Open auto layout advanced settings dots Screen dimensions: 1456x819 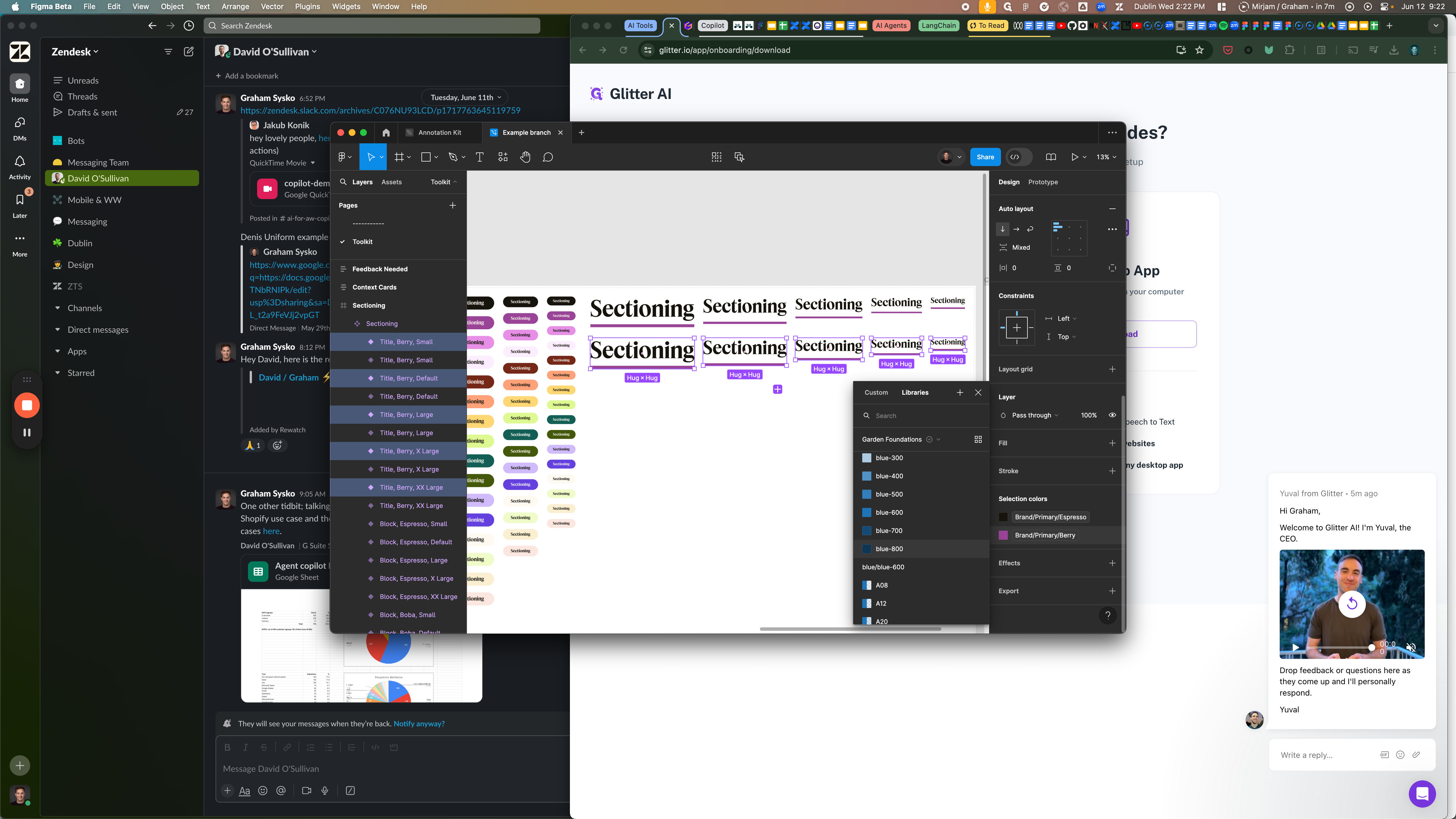1112,229
